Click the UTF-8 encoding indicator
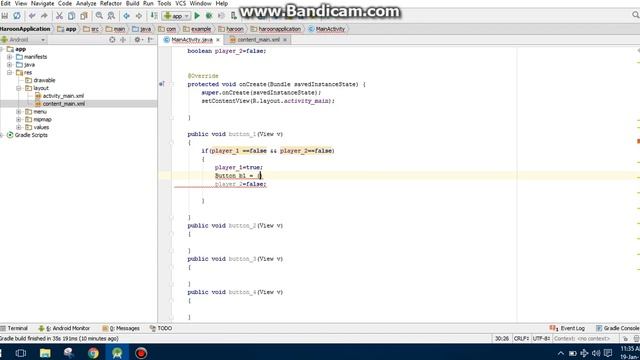This screenshot has height=360, width=640. click(x=541, y=339)
